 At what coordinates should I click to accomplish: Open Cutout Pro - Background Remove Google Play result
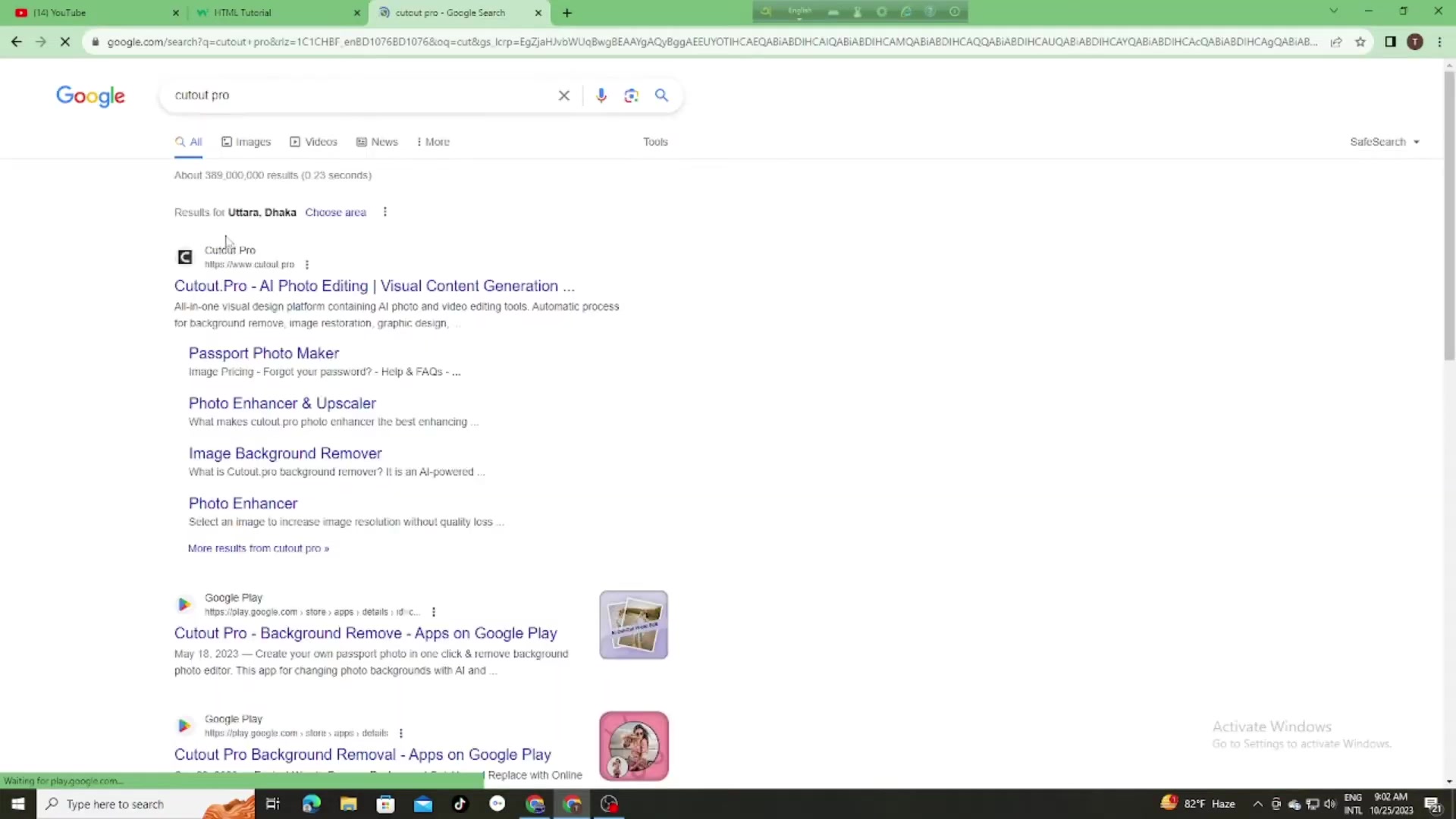pyautogui.click(x=366, y=633)
